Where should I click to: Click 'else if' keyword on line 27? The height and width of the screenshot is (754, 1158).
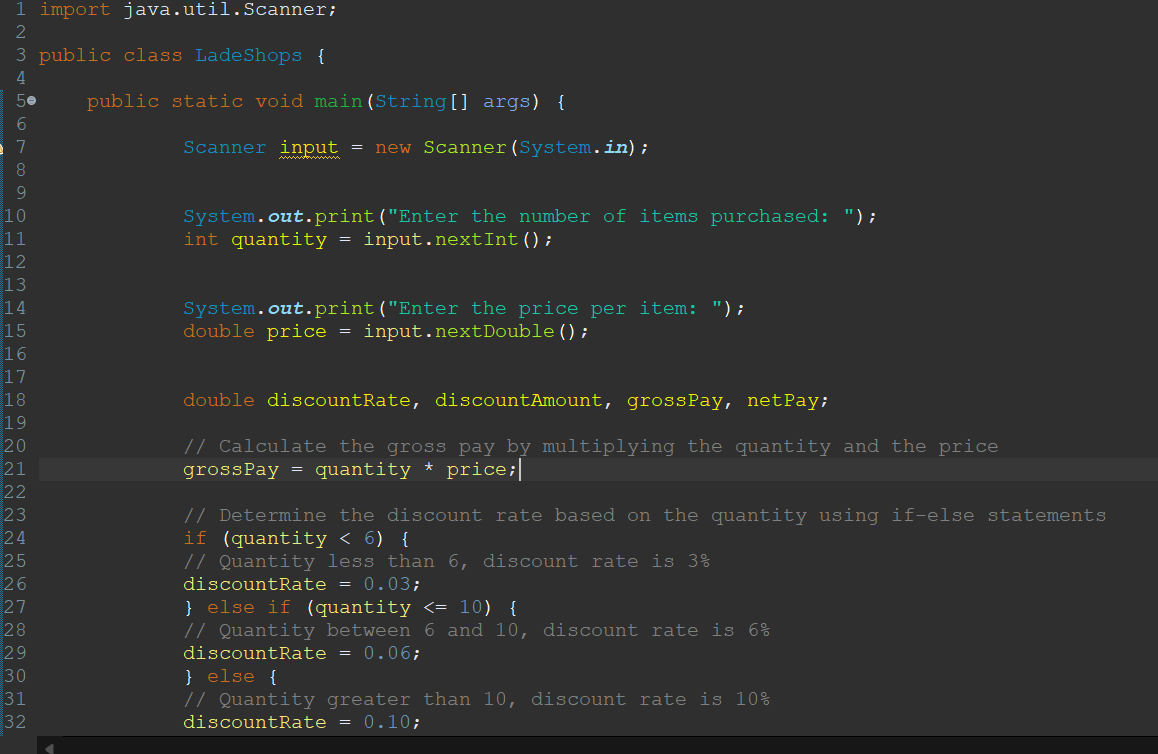tap(249, 608)
